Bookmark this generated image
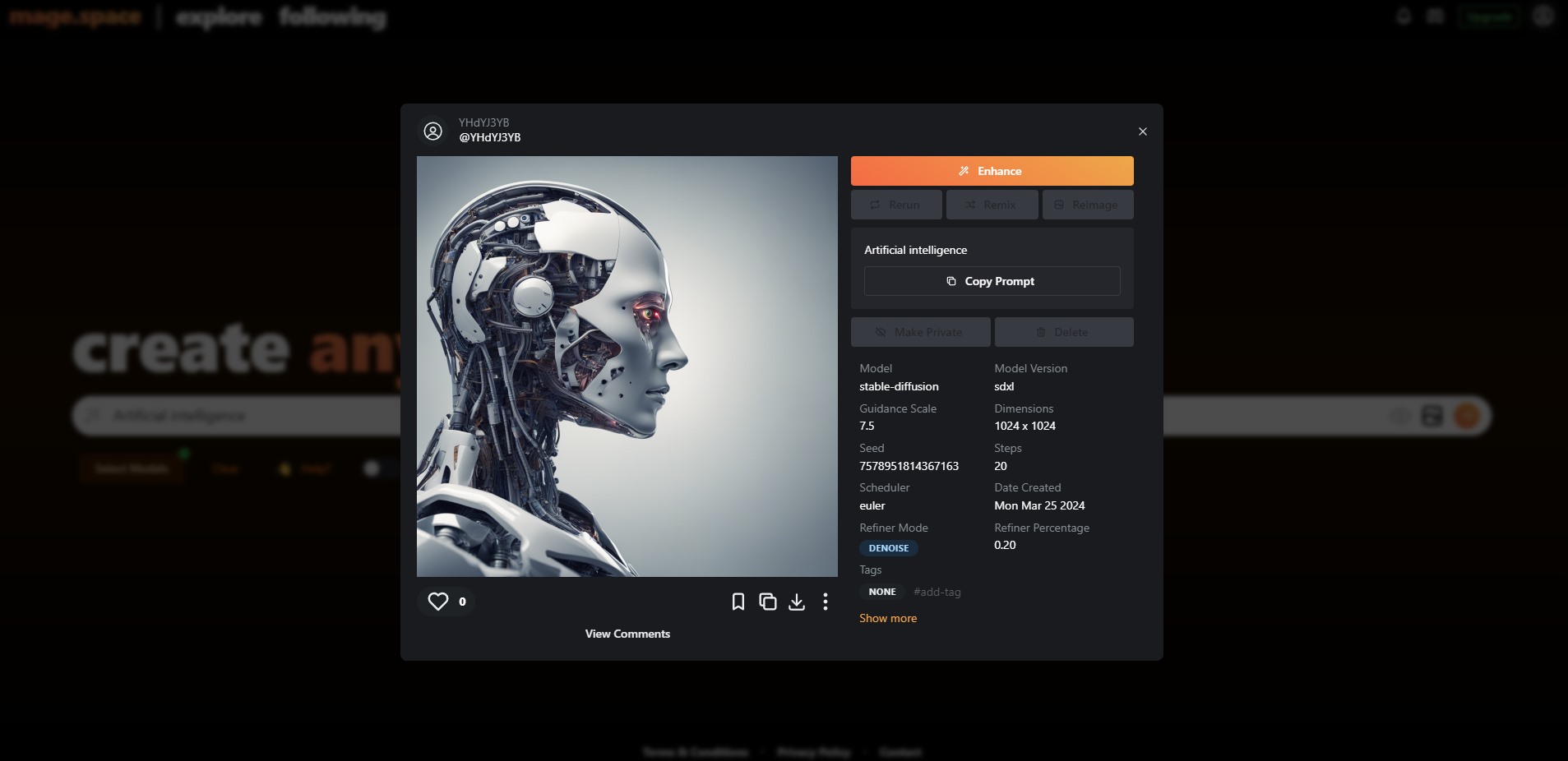The height and width of the screenshot is (761, 1568). click(x=738, y=602)
